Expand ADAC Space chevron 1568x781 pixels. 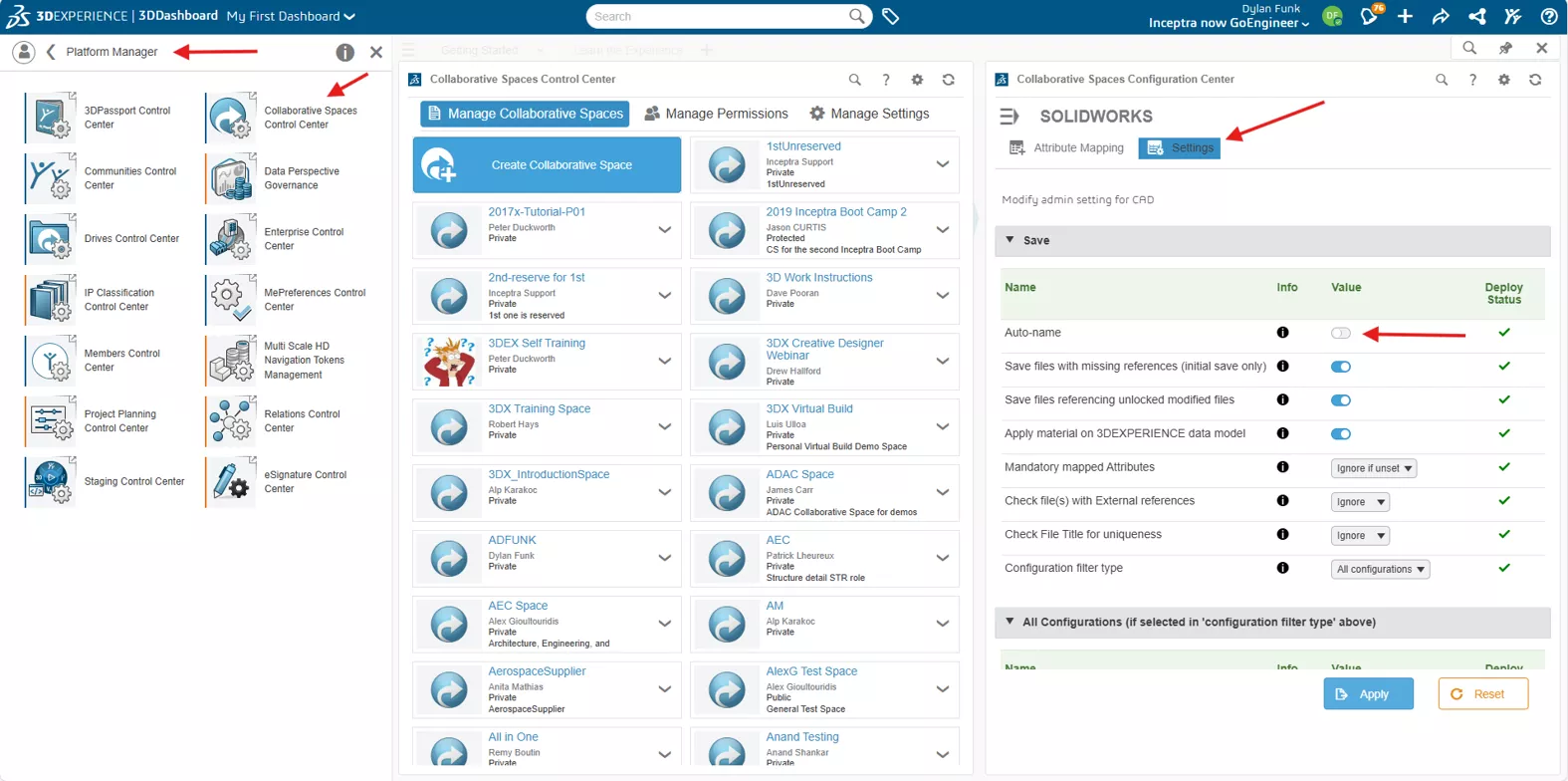[x=942, y=493]
